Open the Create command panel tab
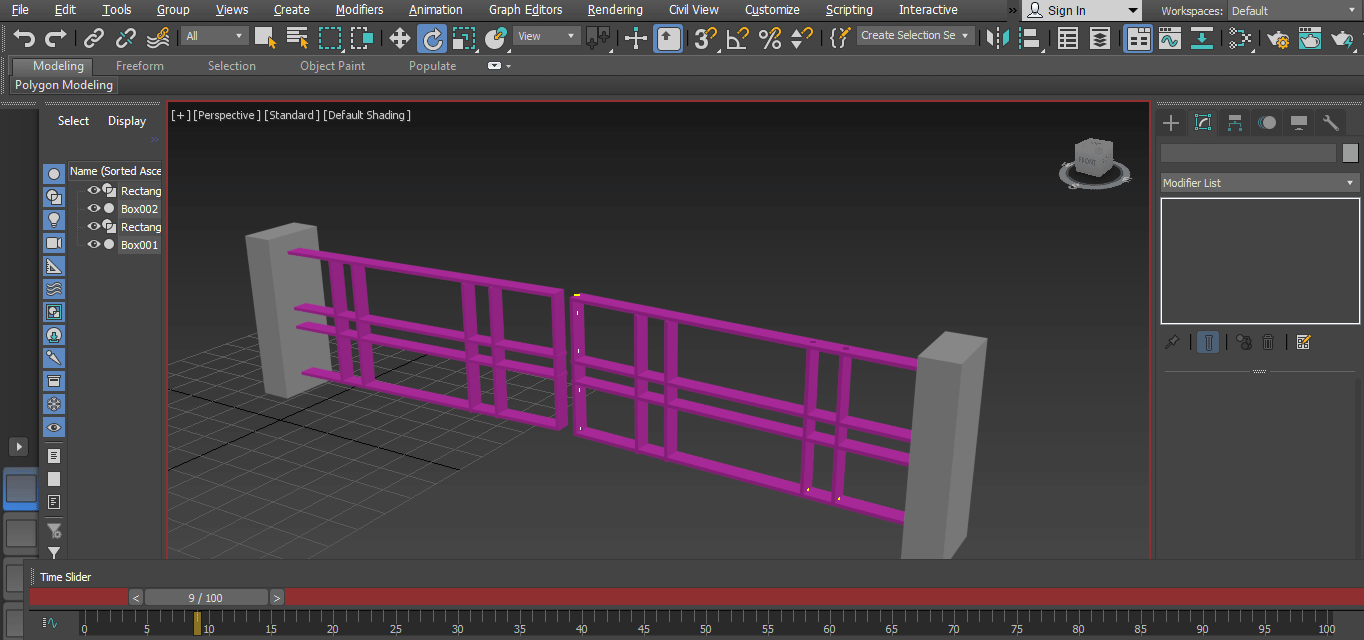This screenshot has height=640, width=1364. click(x=1171, y=123)
